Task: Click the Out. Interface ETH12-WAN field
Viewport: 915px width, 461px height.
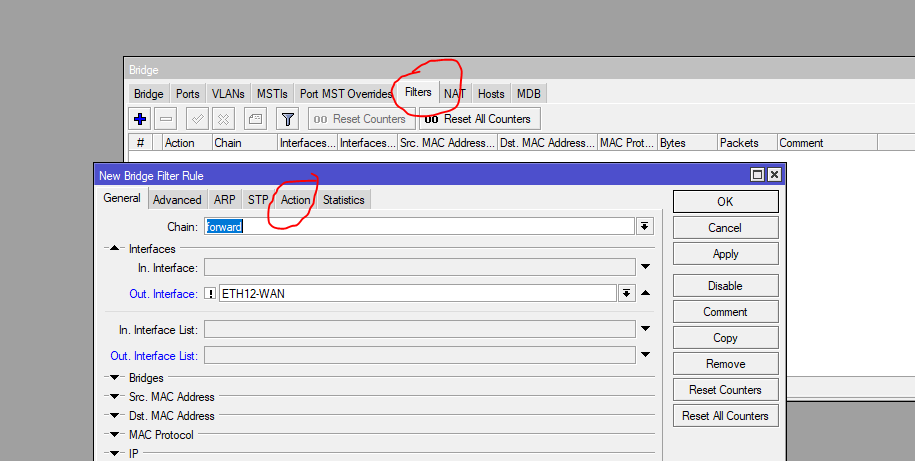Action: pos(418,294)
